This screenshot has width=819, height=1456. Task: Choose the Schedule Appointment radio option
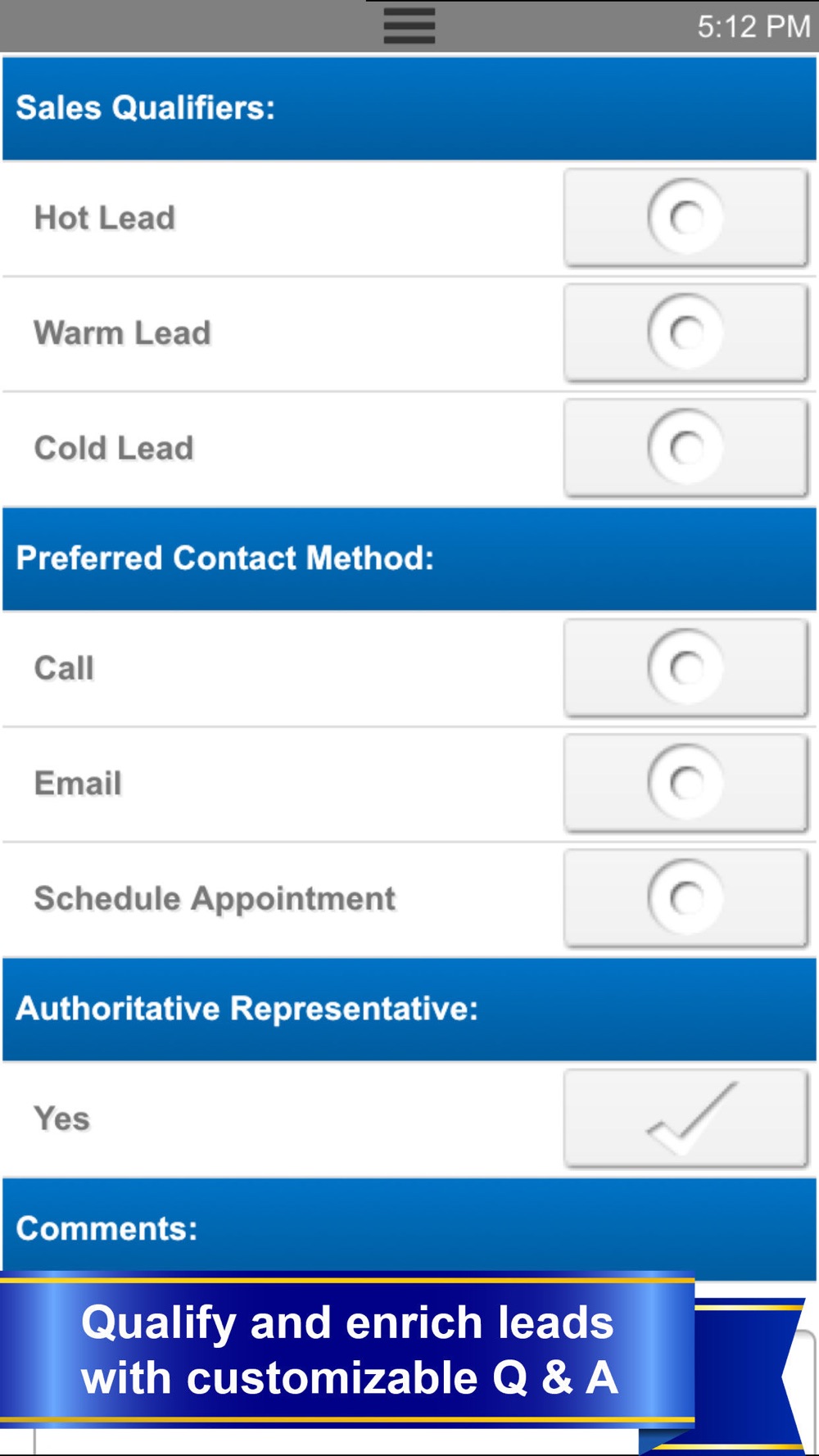pos(686,898)
